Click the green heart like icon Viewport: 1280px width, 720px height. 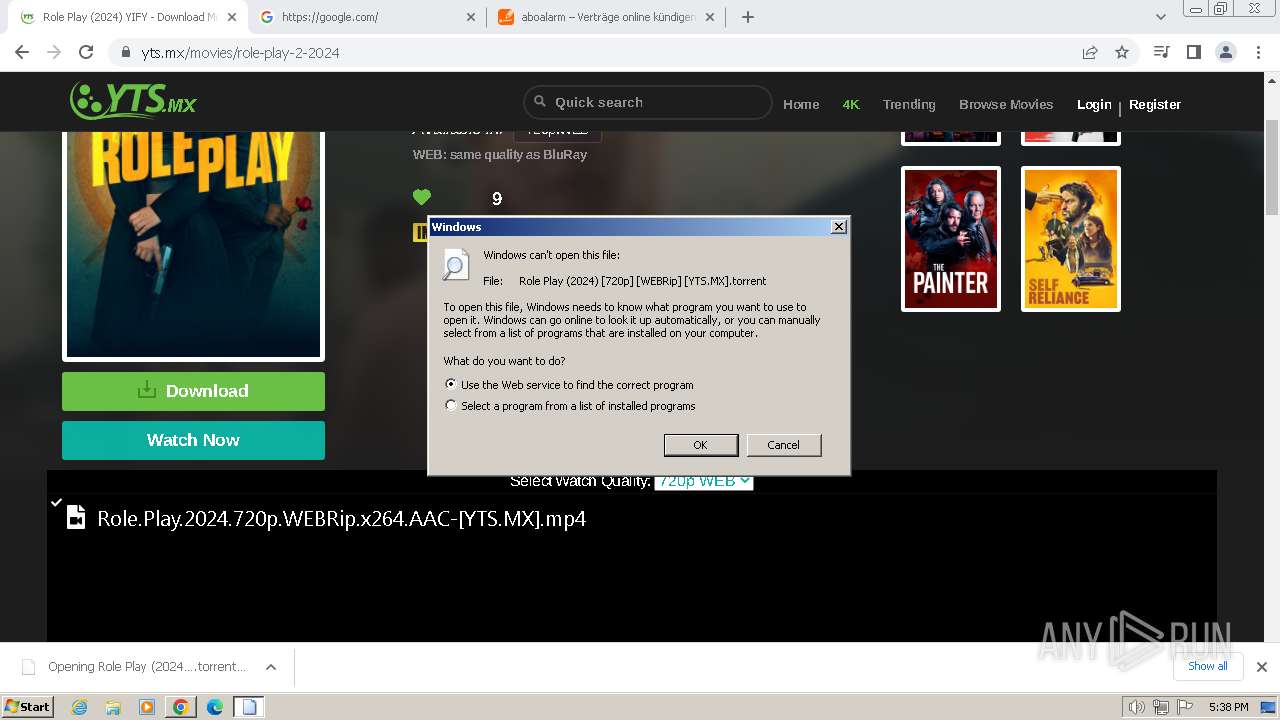point(422,197)
